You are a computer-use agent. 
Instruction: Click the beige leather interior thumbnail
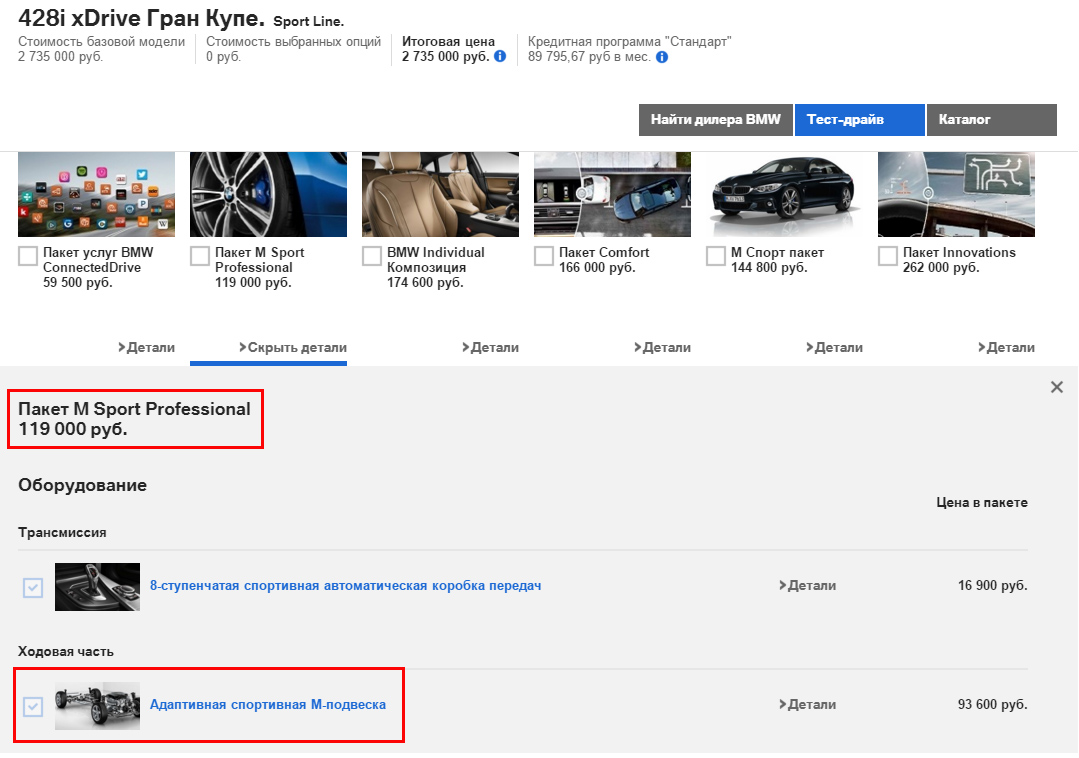pos(440,195)
